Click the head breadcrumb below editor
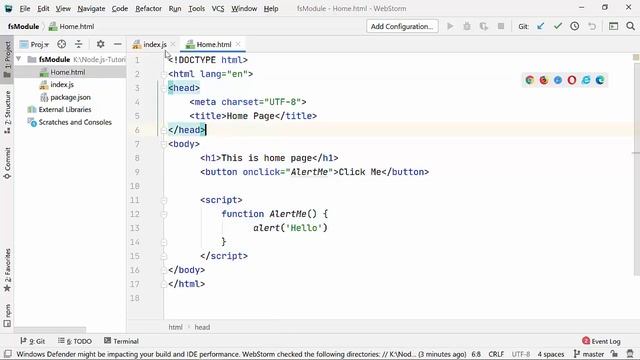 tap(202, 327)
